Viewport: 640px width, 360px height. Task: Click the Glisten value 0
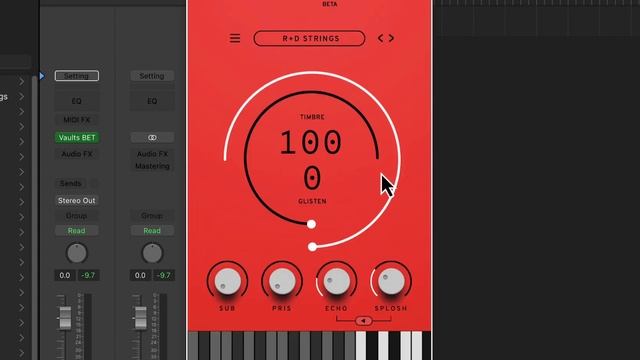coord(312,178)
